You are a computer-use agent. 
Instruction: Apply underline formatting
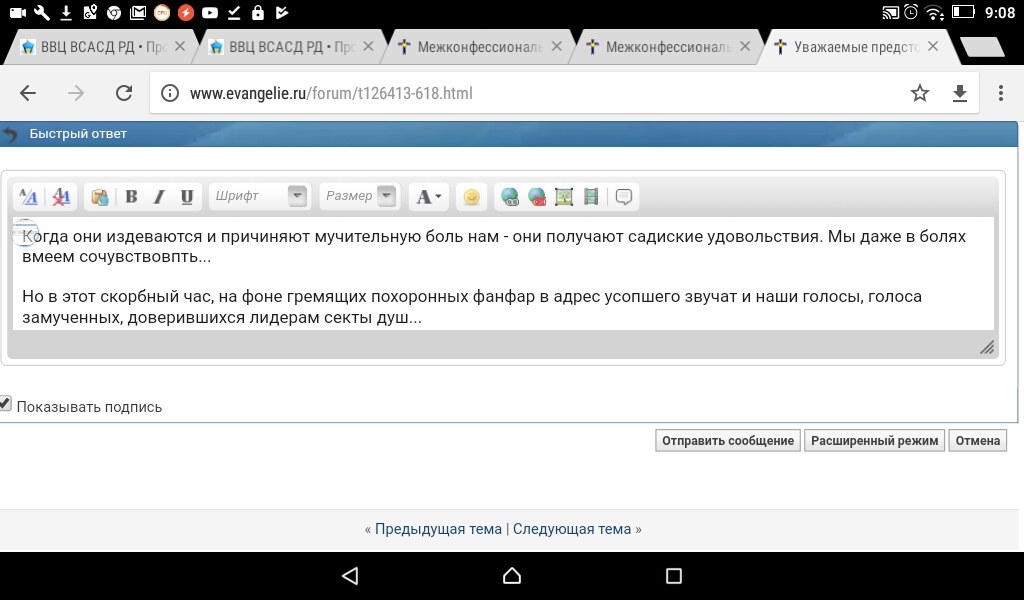pyautogui.click(x=186, y=197)
